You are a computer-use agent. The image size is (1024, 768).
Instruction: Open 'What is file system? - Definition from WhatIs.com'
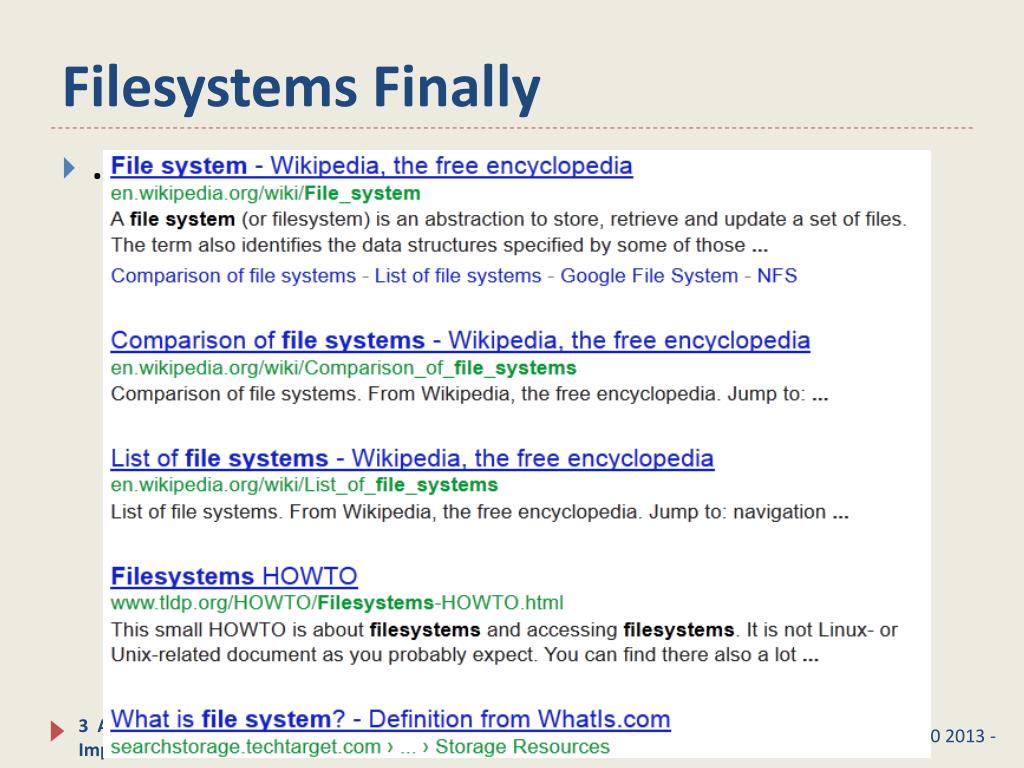tap(391, 719)
